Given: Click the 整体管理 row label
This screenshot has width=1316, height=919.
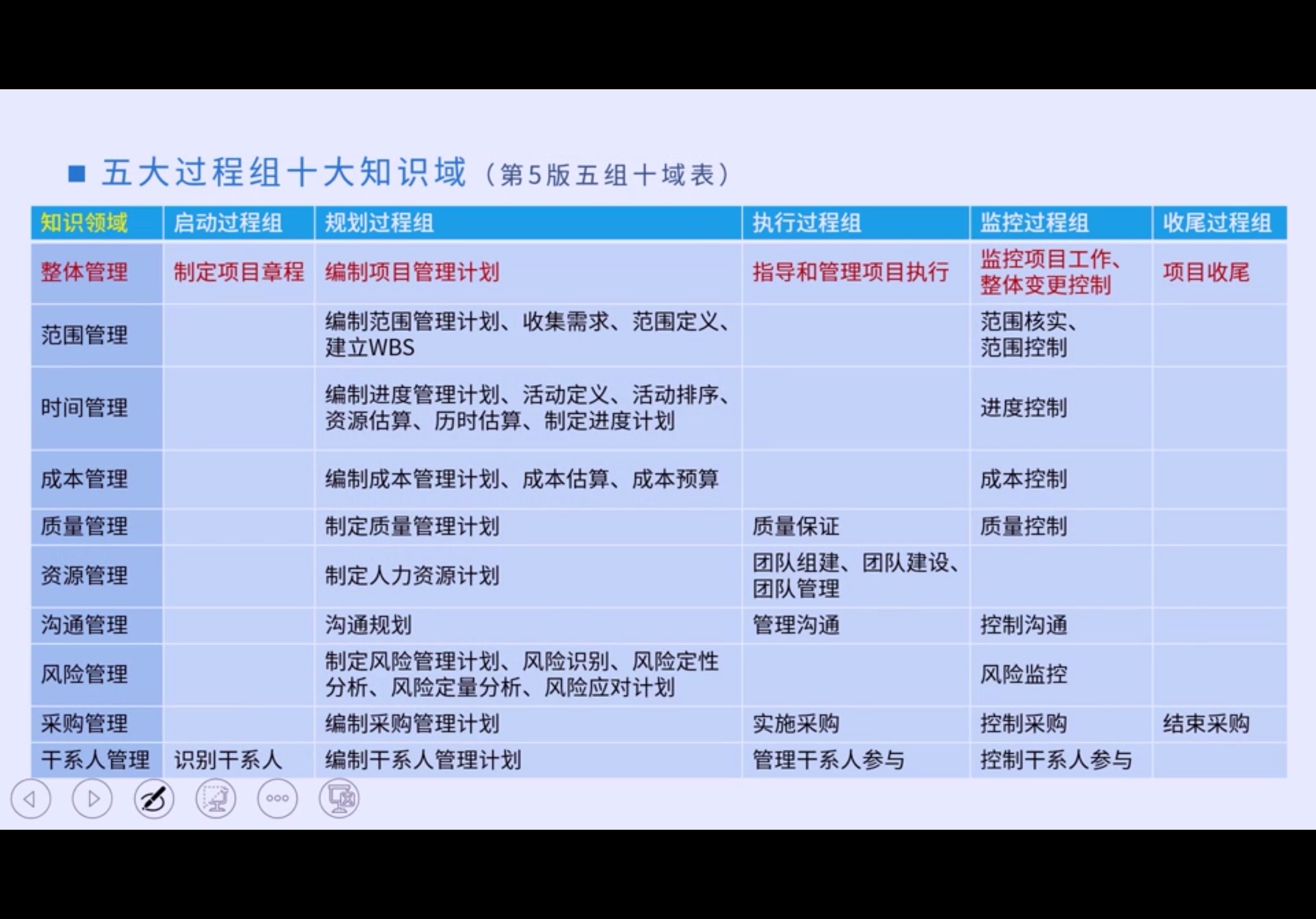Looking at the screenshot, I should click(x=84, y=272).
